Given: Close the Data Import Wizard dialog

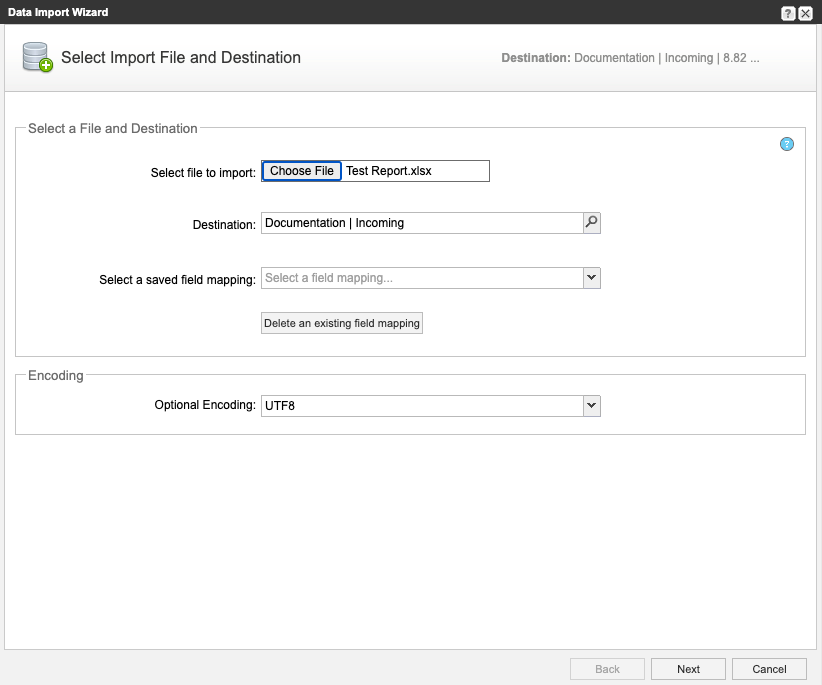Looking at the screenshot, I should pyautogui.click(x=805, y=13).
